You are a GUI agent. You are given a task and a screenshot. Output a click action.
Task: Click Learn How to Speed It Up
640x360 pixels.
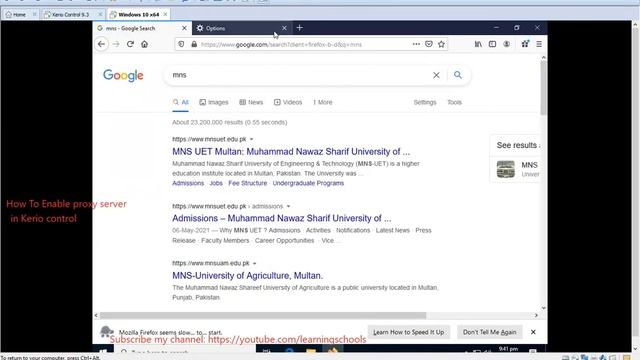(x=409, y=332)
